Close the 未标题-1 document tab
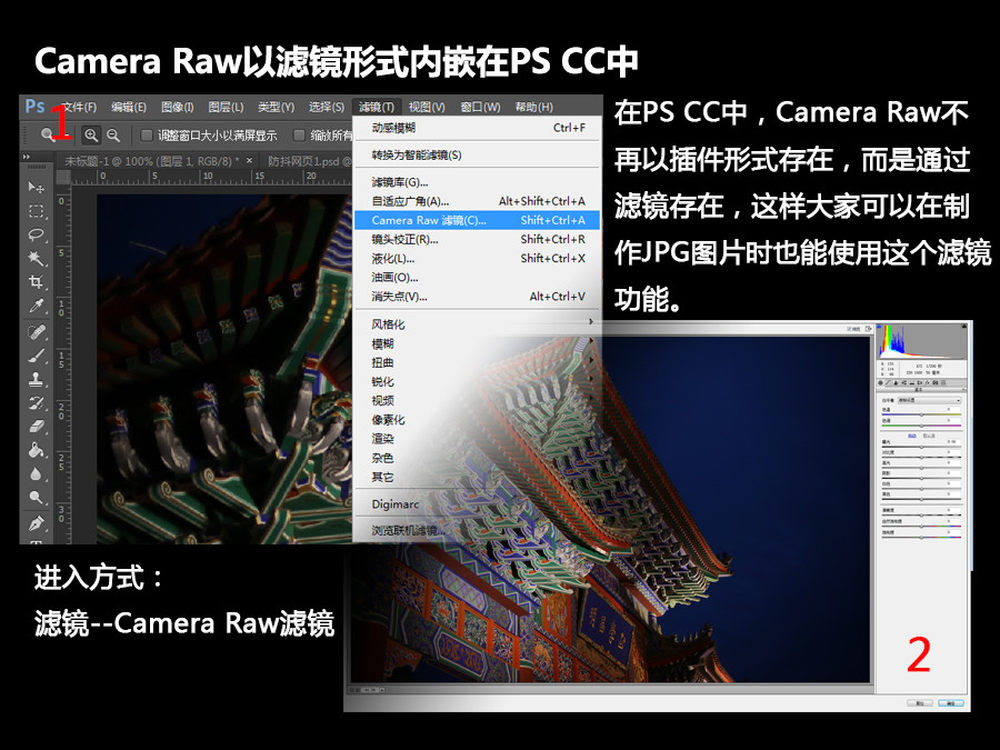The image size is (1000, 750). pos(249,161)
